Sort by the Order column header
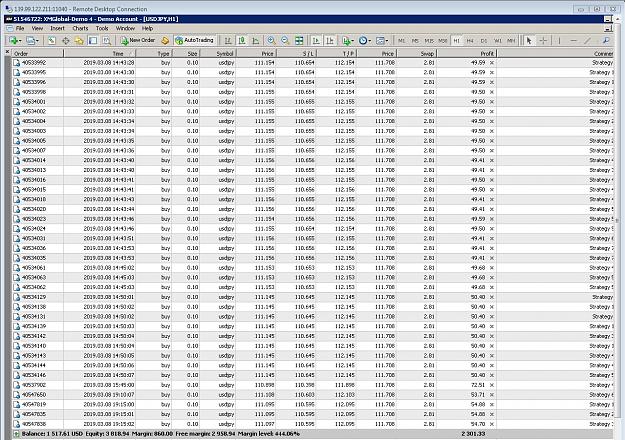Viewport: 625px width, 440px height. [x=37, y=53]
